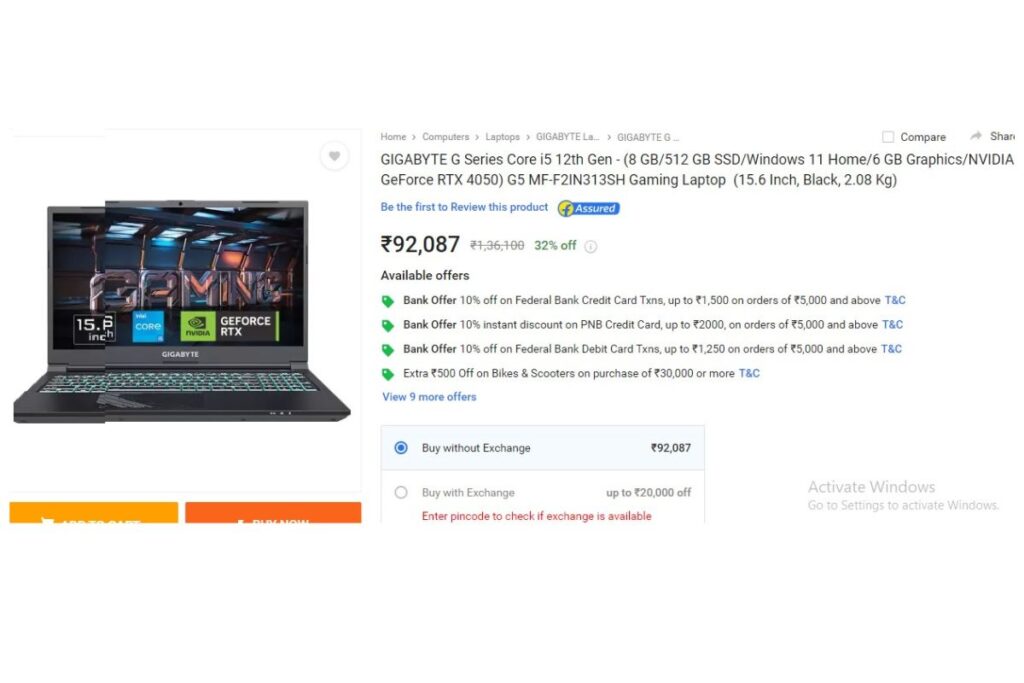
Task: Click the Gigabyte laptop product image
Action: (182, 311)
